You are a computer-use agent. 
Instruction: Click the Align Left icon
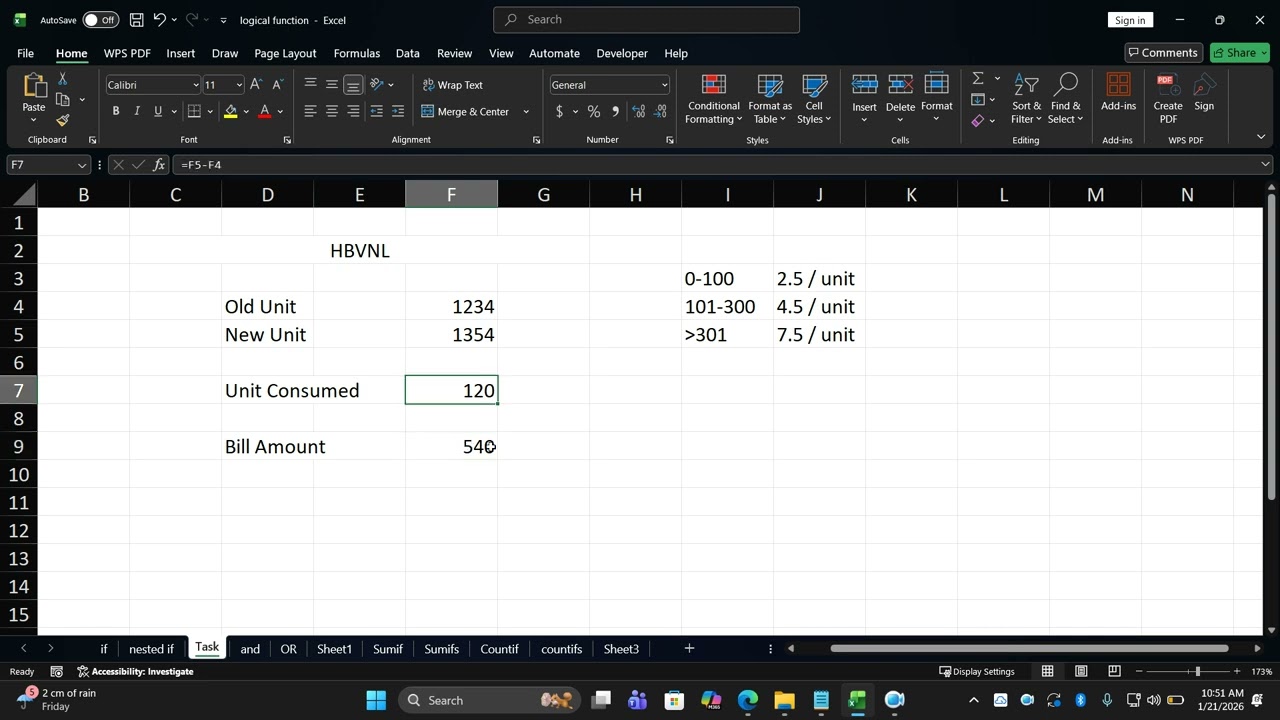click(310, 112)
